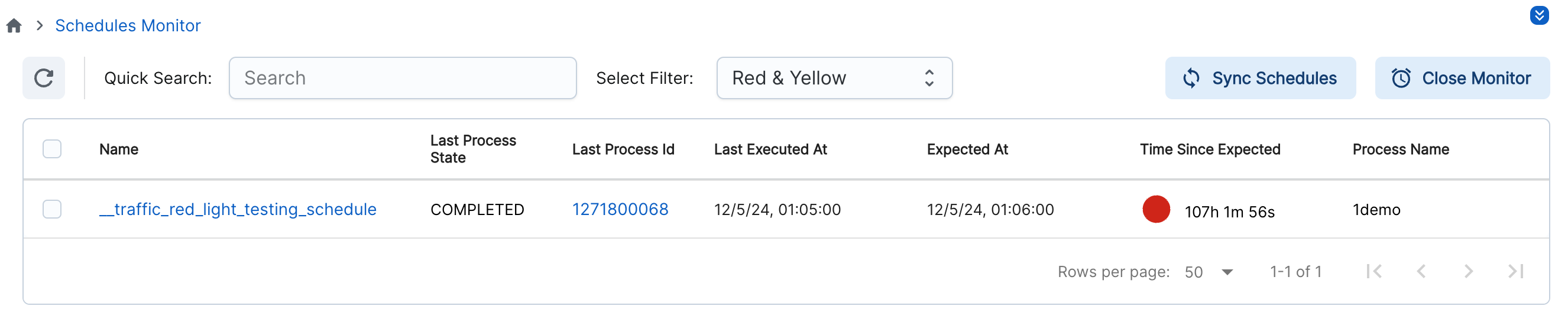The width and height of the screenshot is (1568, 319).
Task: Go to previous page arrow
Action: tap(1421, 271)
